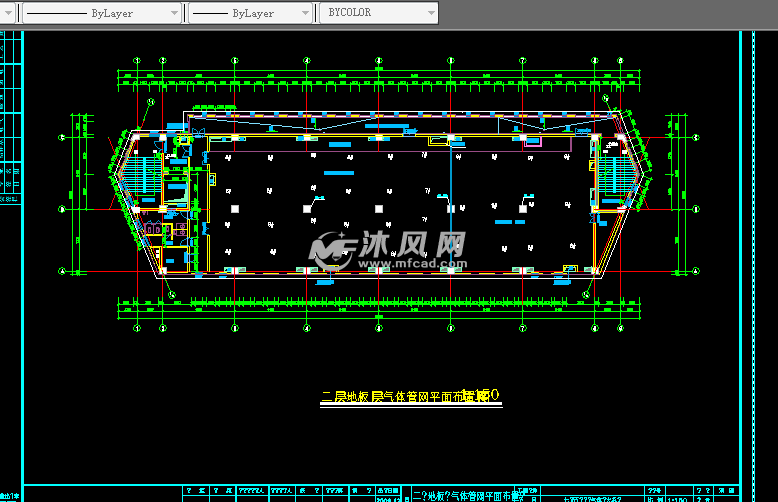Select the leftmost white column square in middle row
The height and width of the screenshot is (502, 778).
tap(234, 208)
